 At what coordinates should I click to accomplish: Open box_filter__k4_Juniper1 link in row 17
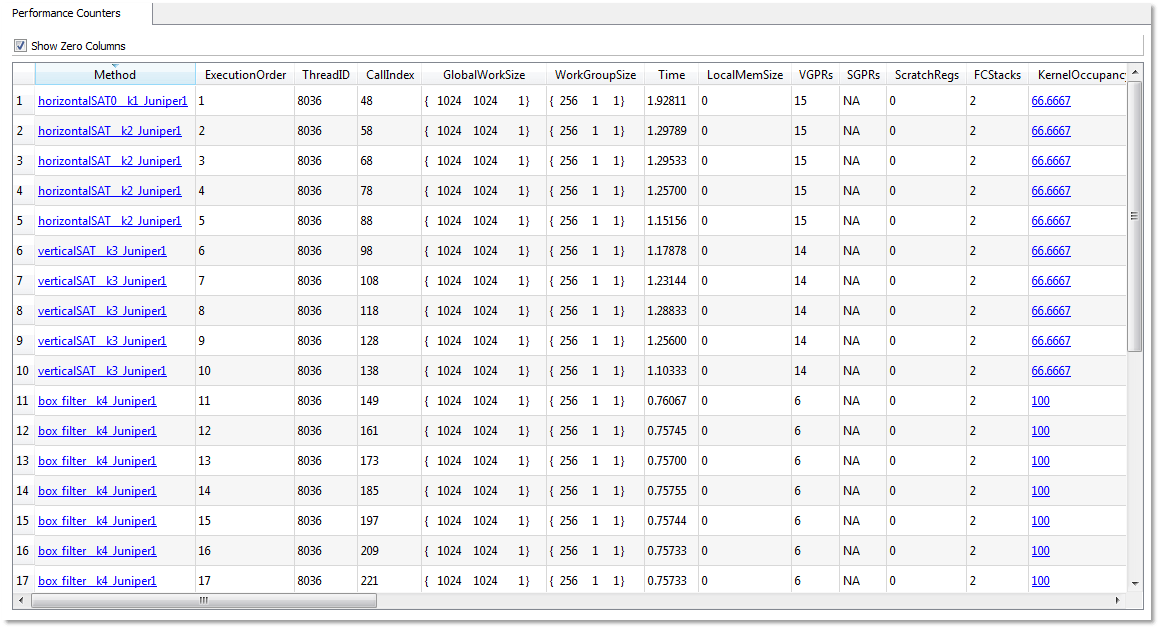point(97,581)
